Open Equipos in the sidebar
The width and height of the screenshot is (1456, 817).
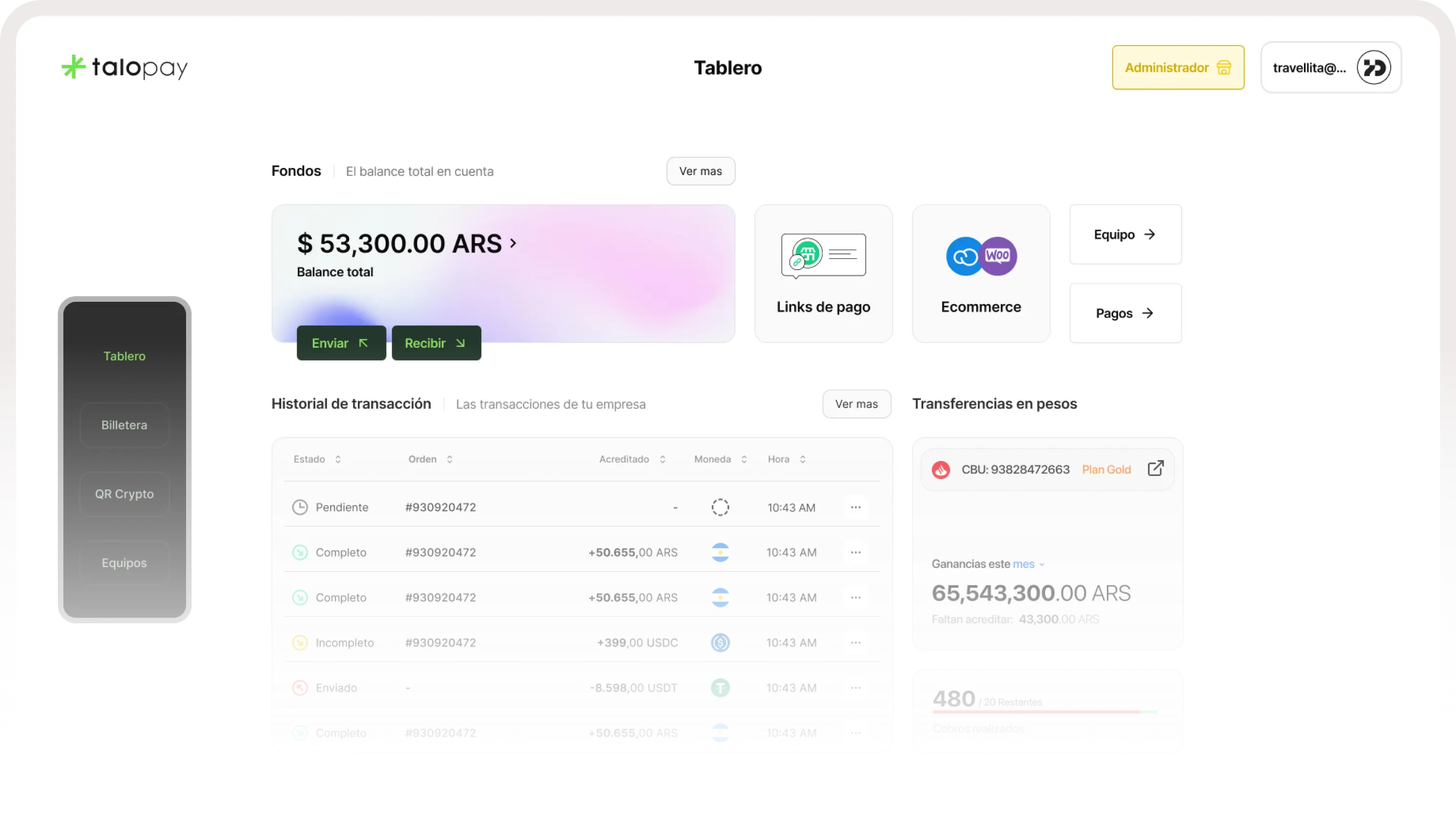pos(124,563)
